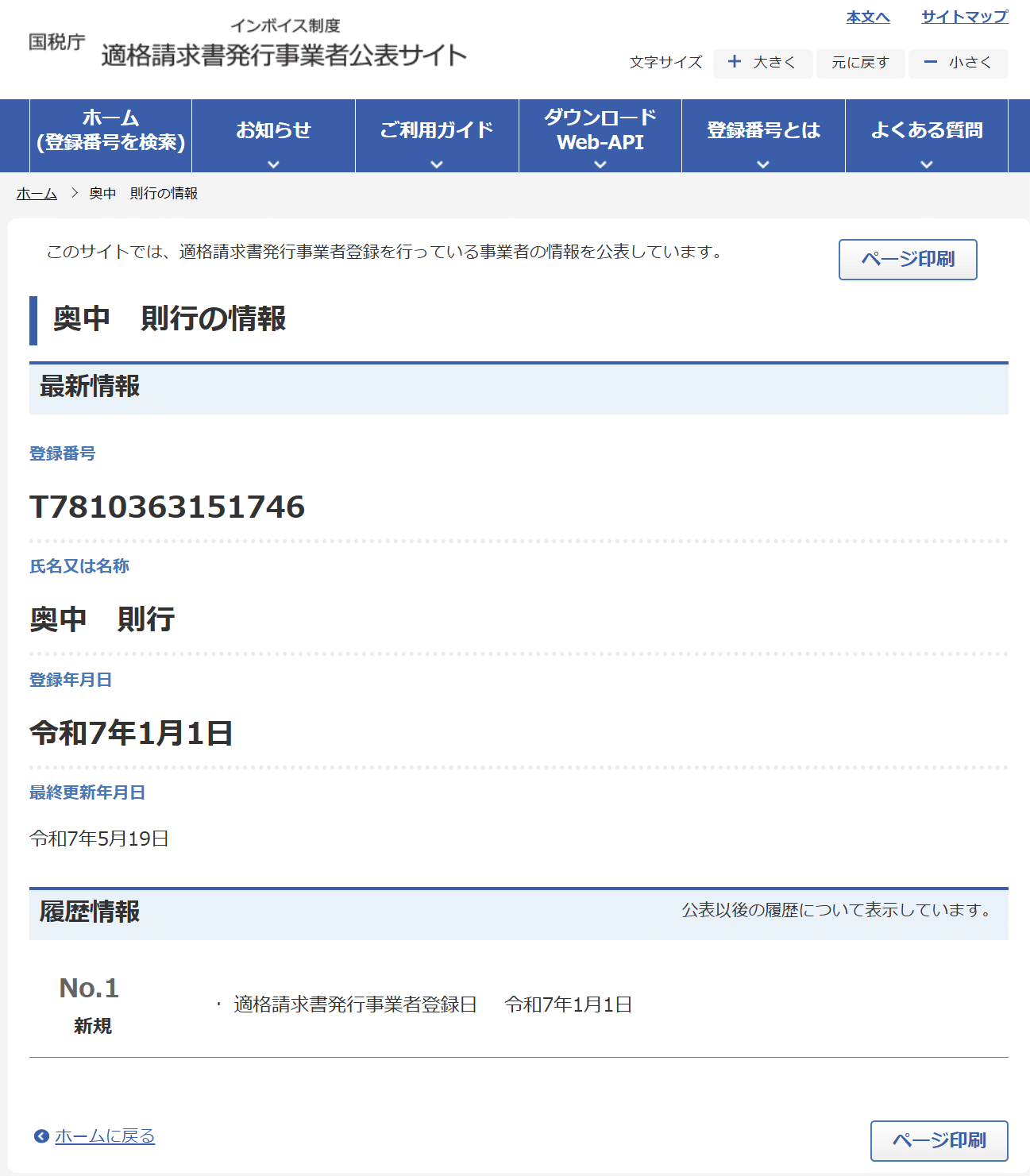The image size is (1030, 1176).
Task: Expand the お知らせ menu chevron
Action: tap(273, 164)
